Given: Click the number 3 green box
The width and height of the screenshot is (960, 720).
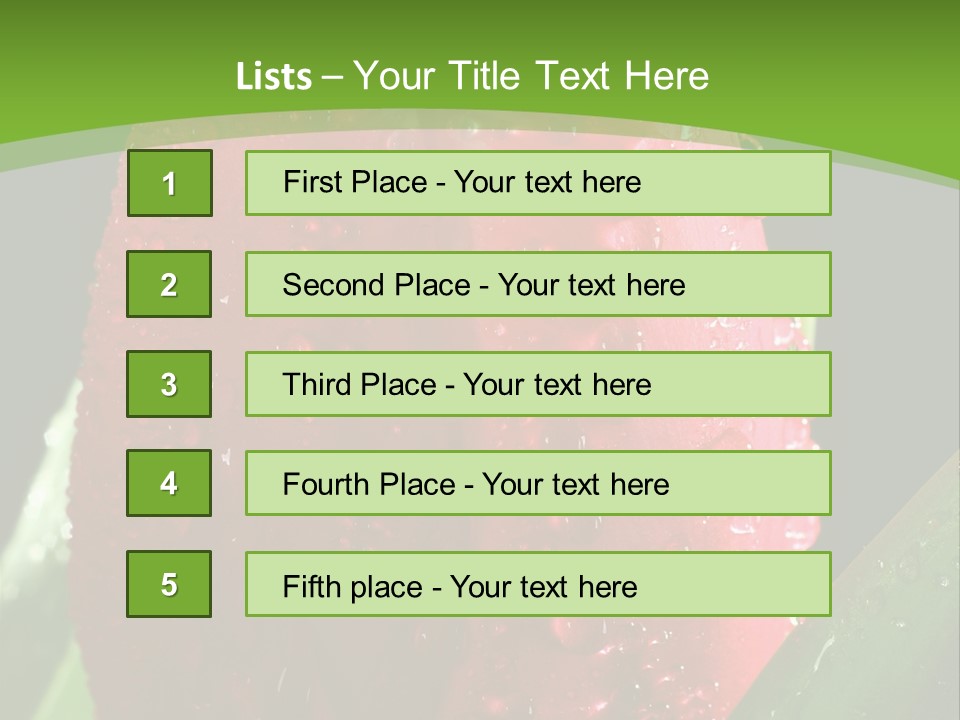Looking at the screenshot, I should click(169, 384).
